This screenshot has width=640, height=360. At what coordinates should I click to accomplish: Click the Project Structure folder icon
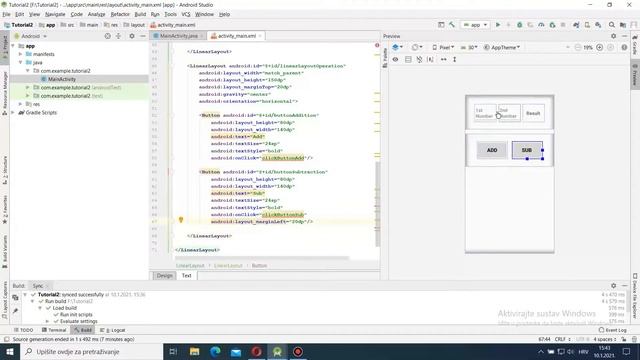(623, 25)
